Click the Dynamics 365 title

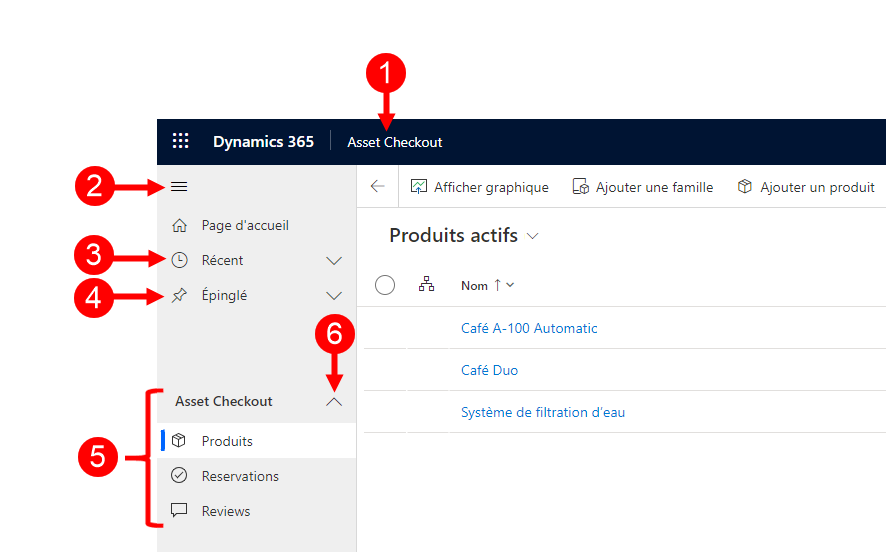tap(263, 142)
